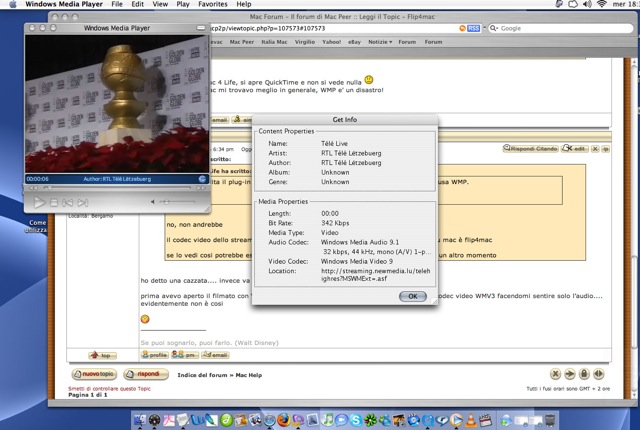Click the 'ip' button on the post
This screenshot has height=430, width=640.
pos(606,149)
